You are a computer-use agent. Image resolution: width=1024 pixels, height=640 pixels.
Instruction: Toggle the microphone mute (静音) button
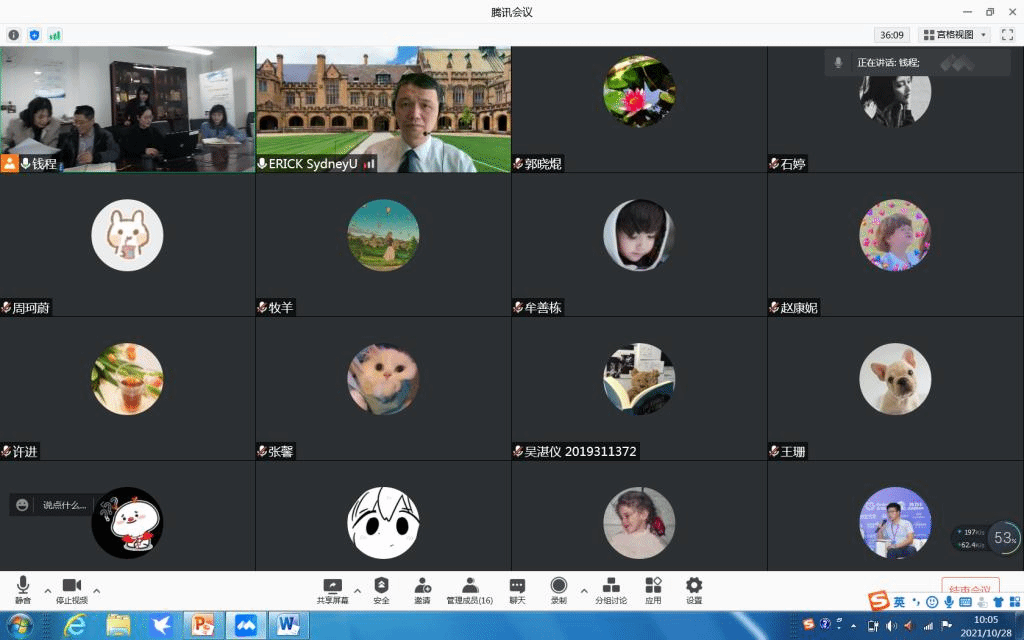click(23, 589)
